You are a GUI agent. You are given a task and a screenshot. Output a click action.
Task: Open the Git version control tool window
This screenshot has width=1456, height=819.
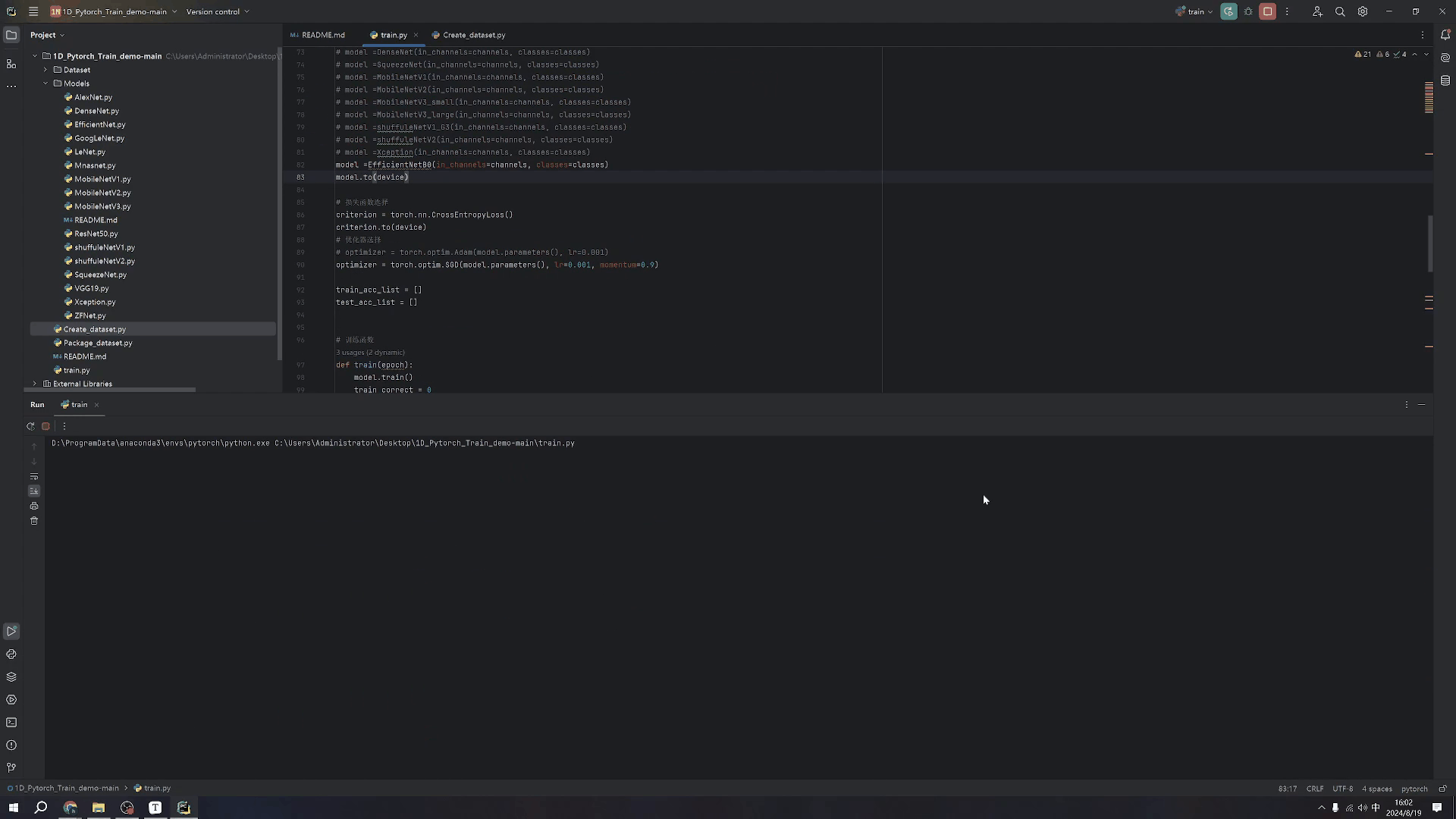[11, 767]
